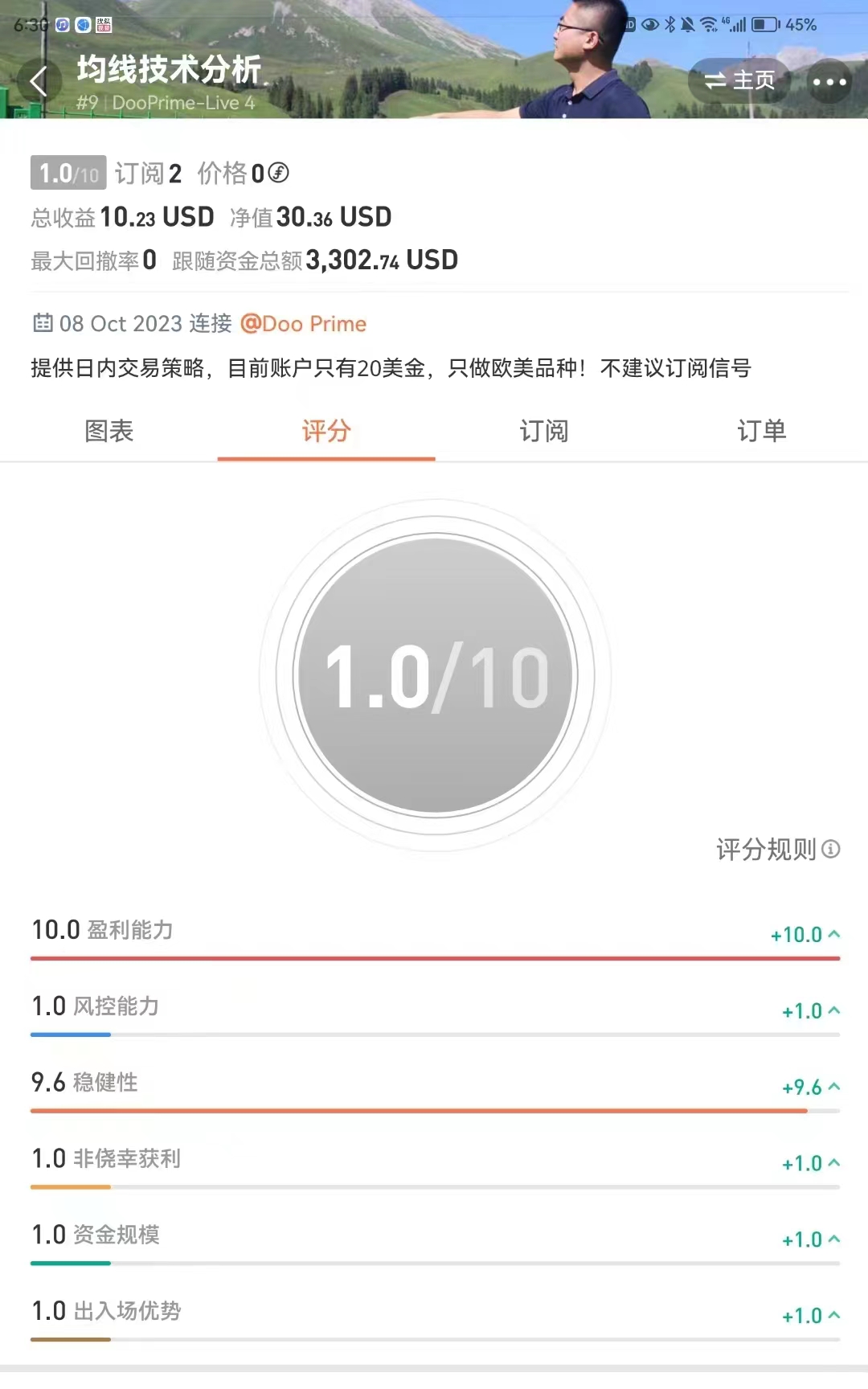Collapse the 盈利能力 score row

pos(834,934)
